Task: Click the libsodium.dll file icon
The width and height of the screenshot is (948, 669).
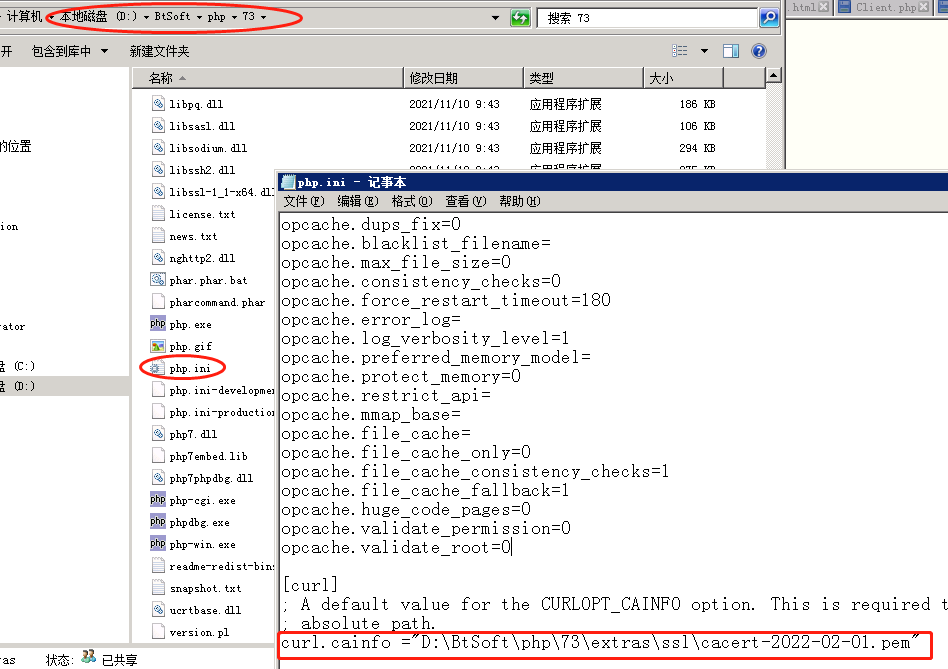Action: tap(158, 147)
